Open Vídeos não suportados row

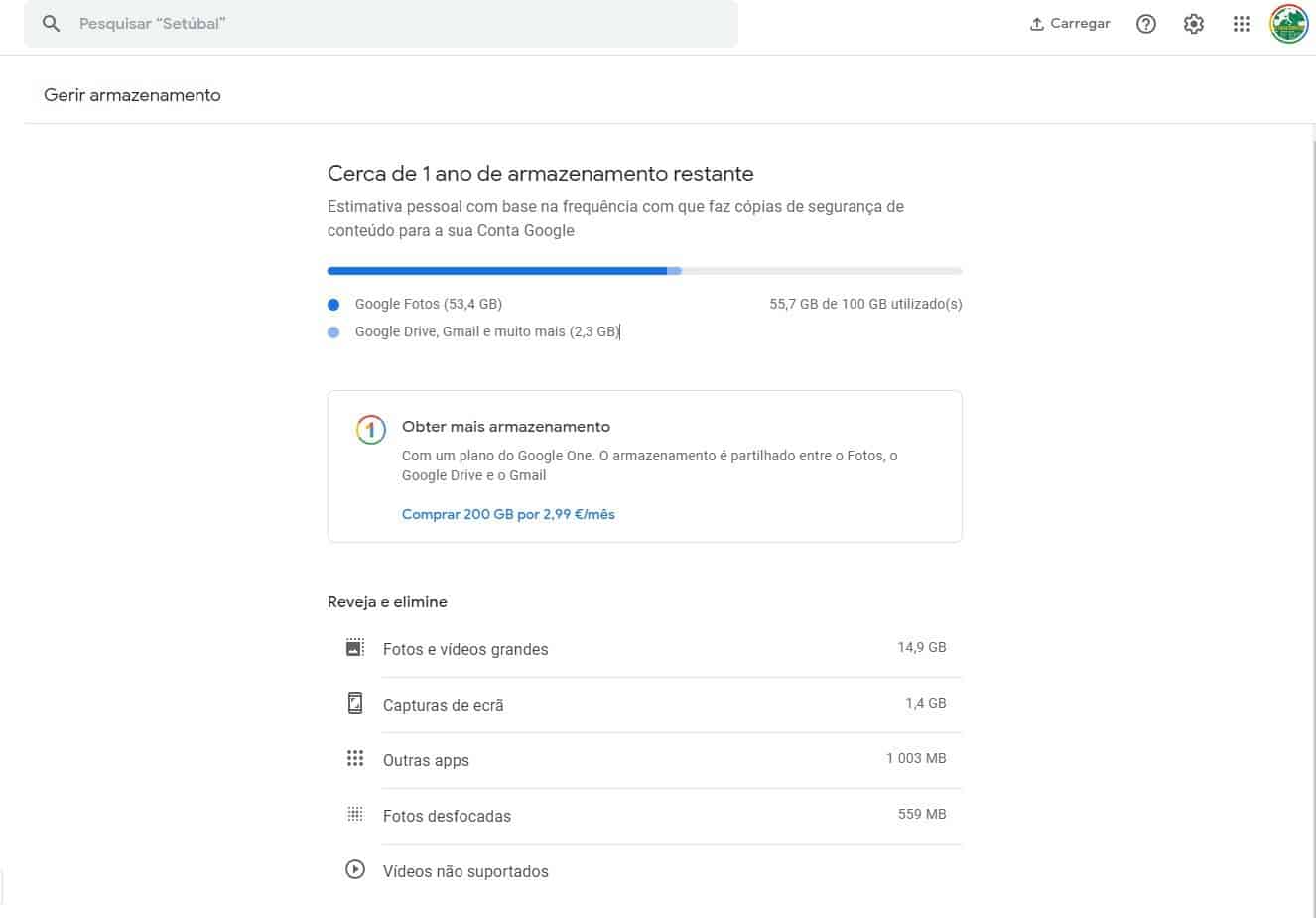pyautogui.click(x=645, y=871)
